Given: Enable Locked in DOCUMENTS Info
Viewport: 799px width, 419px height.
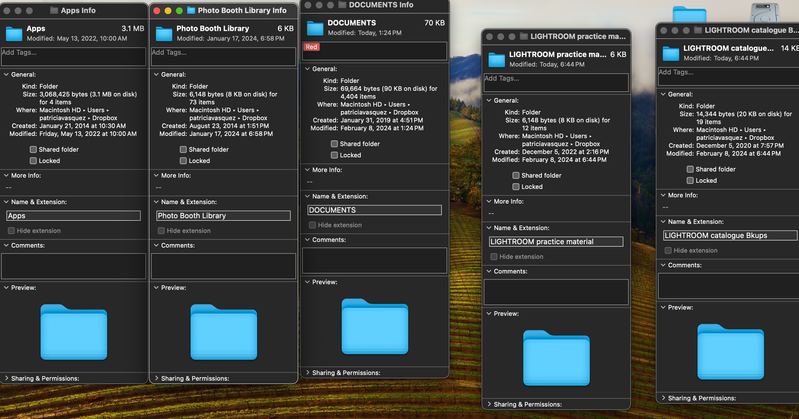Looking at the screenshot, I should [334, 155].
